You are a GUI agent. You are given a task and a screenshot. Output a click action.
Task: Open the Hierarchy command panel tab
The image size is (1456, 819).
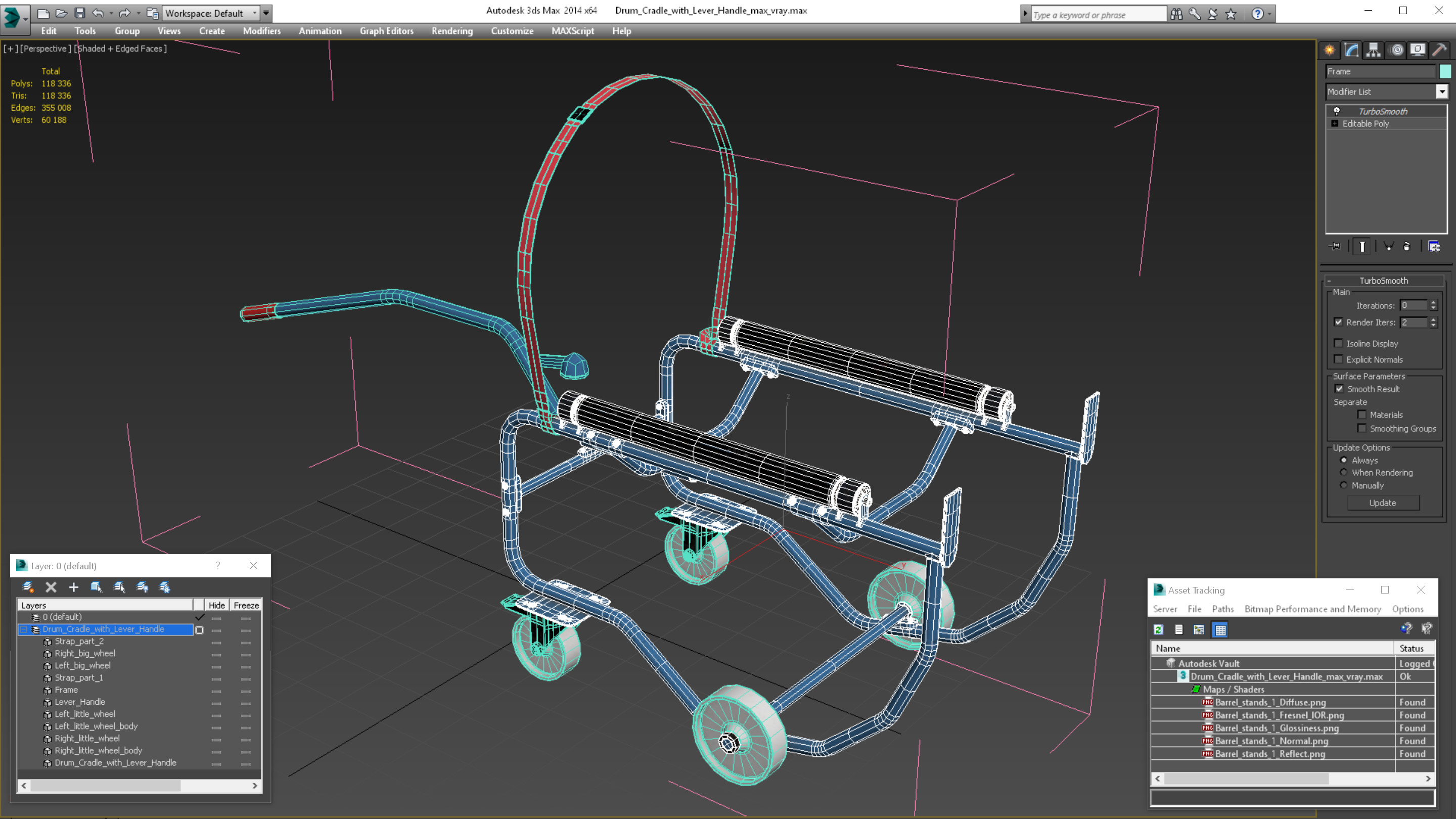point(1374,51)
